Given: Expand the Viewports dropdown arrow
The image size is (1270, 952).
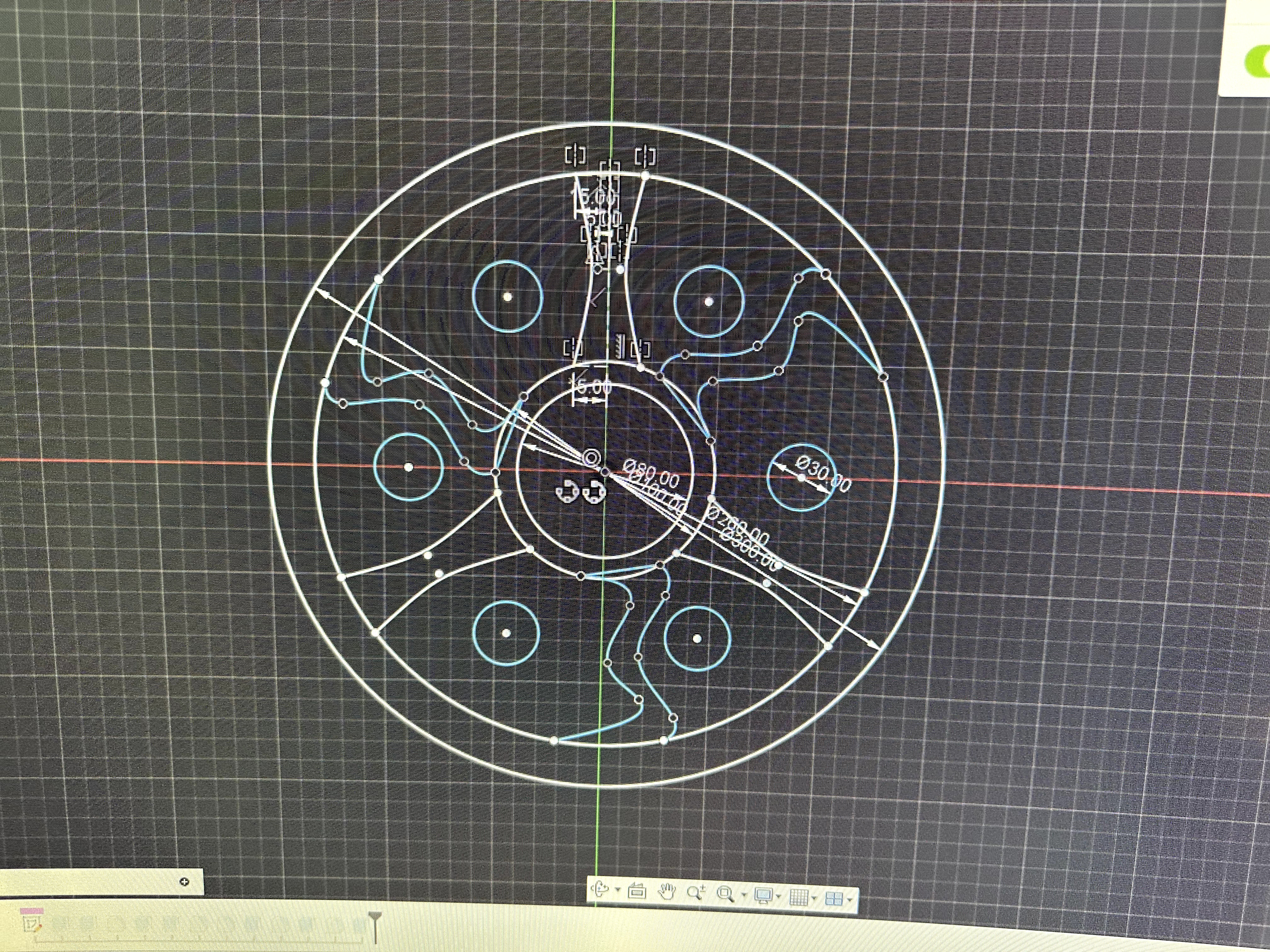Looking at the screenshot, I should tap(849, 899).
